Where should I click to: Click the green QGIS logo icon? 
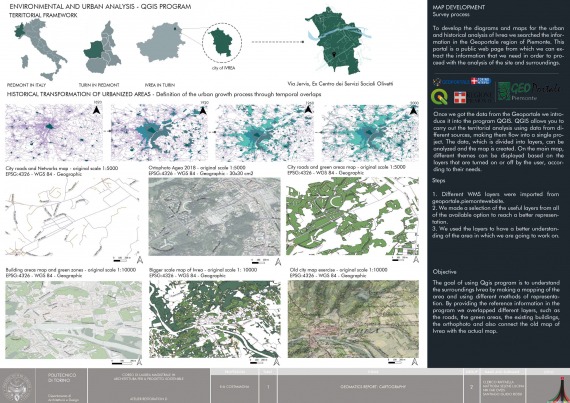coord(439,97)
